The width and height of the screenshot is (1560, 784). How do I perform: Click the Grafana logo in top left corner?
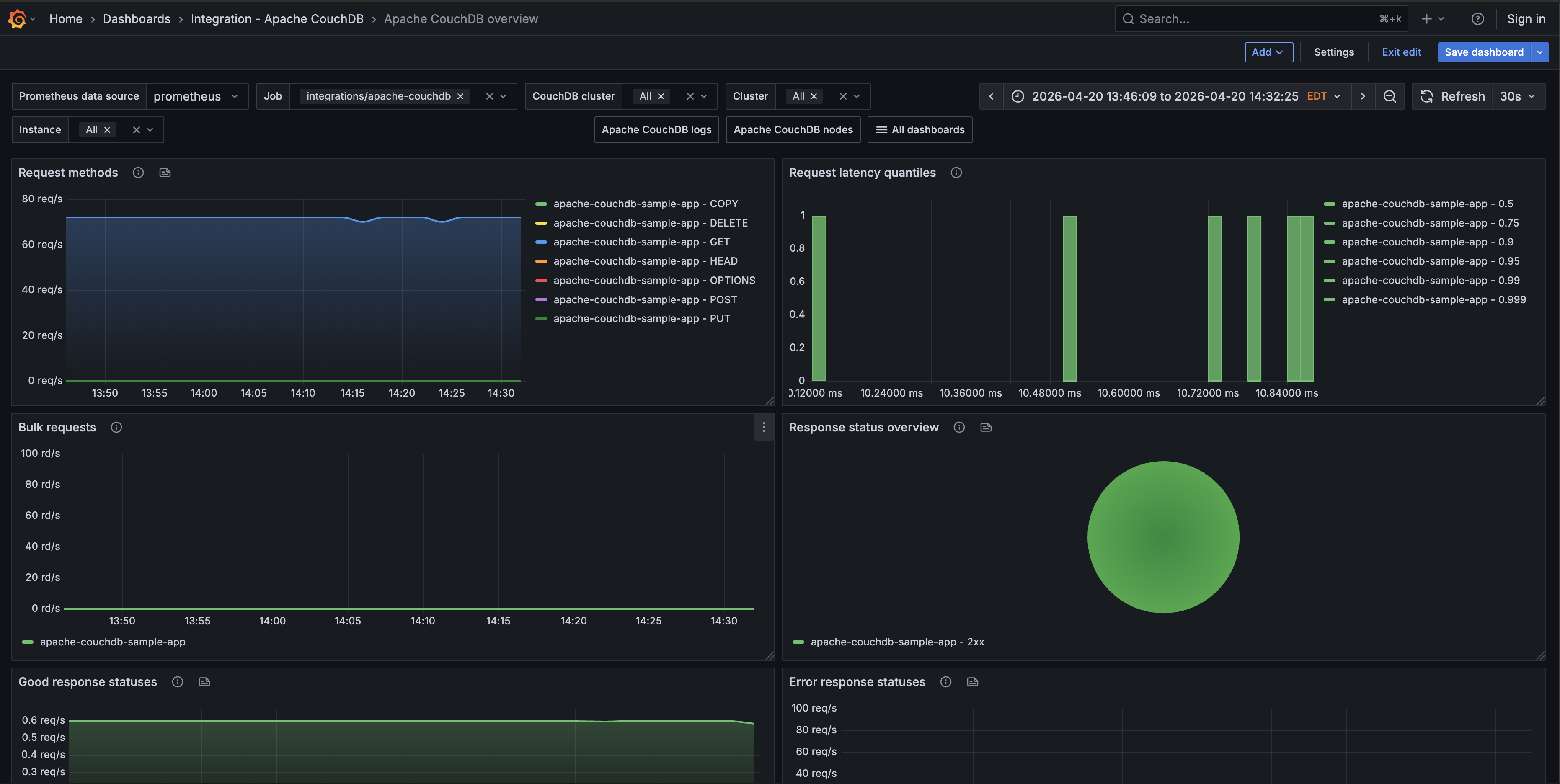[18, 19]
